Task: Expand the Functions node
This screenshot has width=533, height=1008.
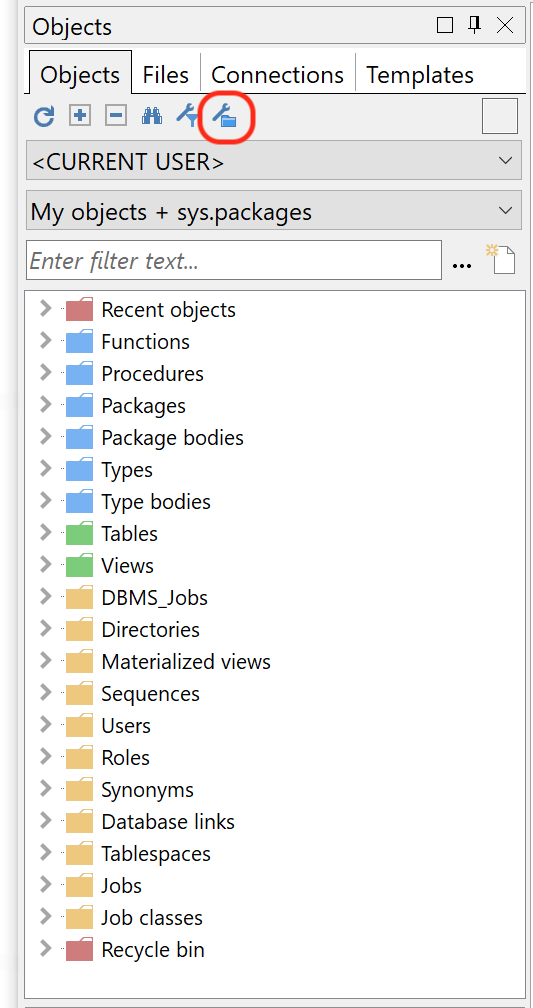Action: point(45,341)
